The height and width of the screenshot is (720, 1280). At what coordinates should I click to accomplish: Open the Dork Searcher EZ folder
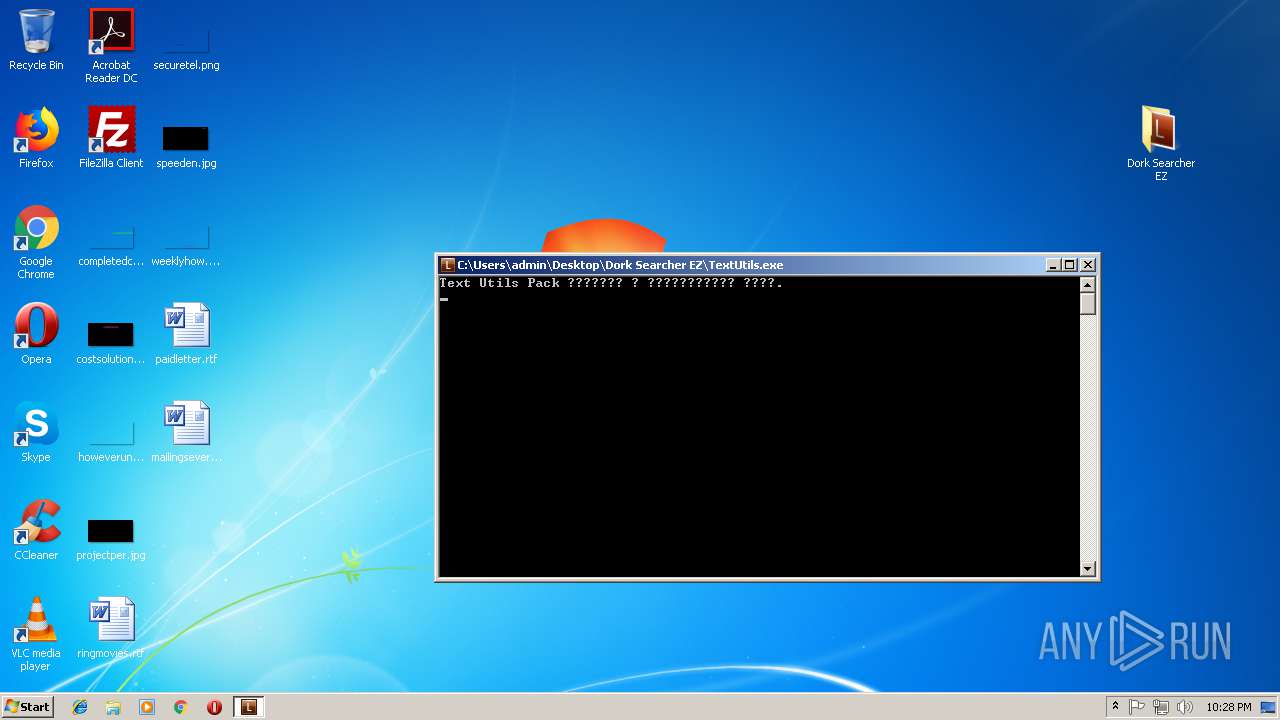coord(1160,144)
